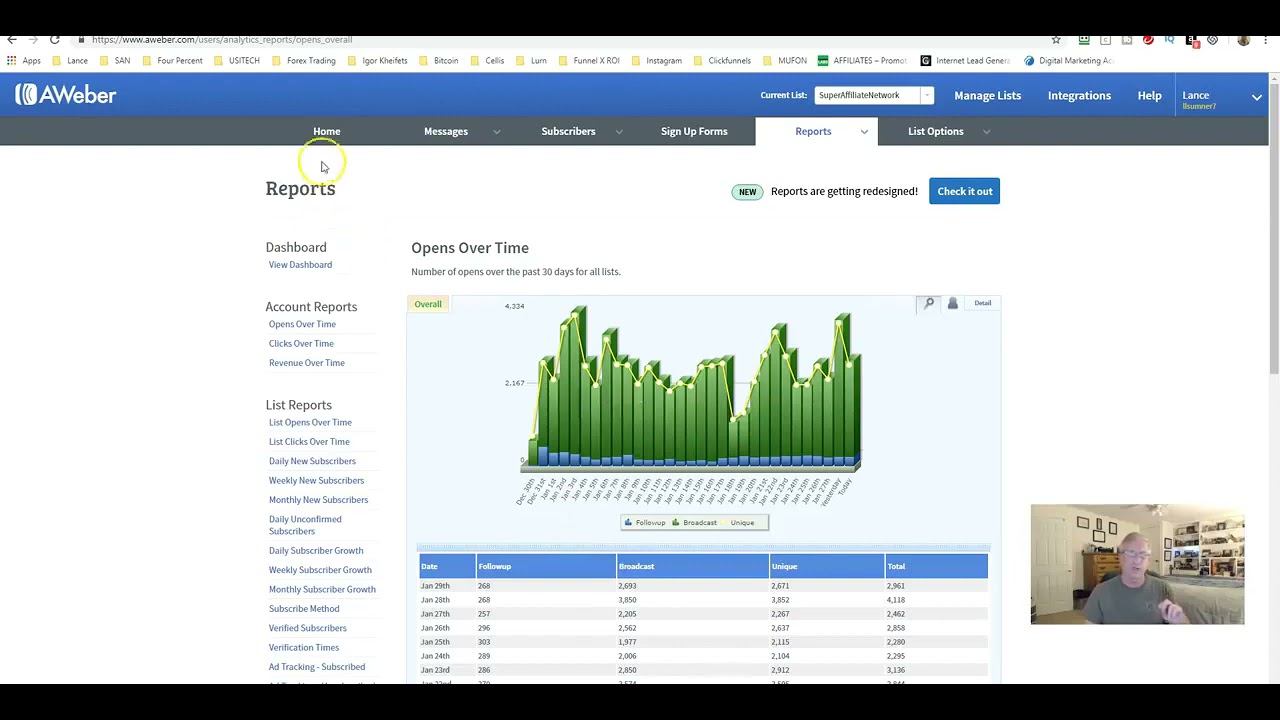Sort table by Total column header
Viewport: 1280px width, 720px height.
tap(936, 566)
